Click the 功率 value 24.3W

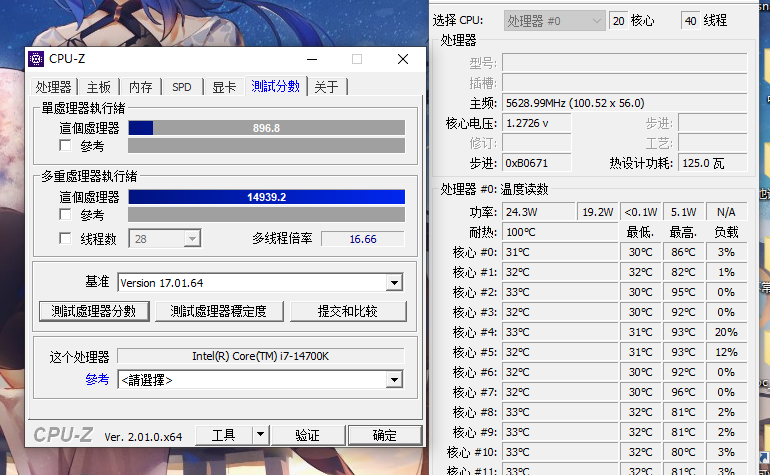point(539,212)
